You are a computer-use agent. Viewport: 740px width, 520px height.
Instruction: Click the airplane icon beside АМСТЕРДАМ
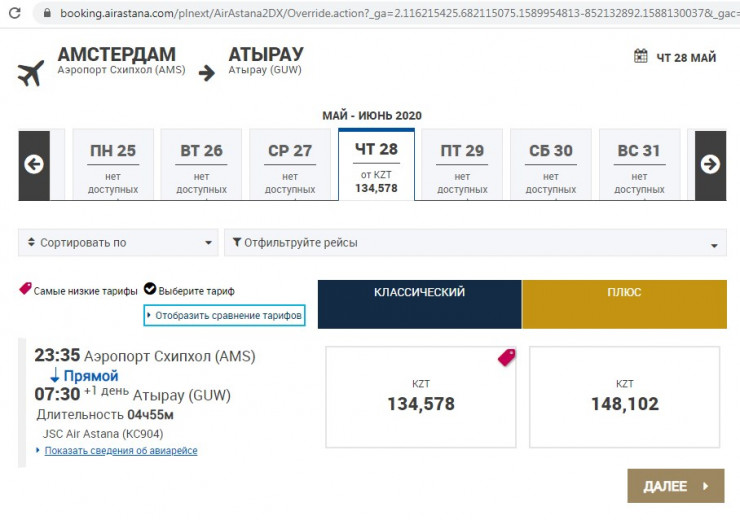point(31,73)
